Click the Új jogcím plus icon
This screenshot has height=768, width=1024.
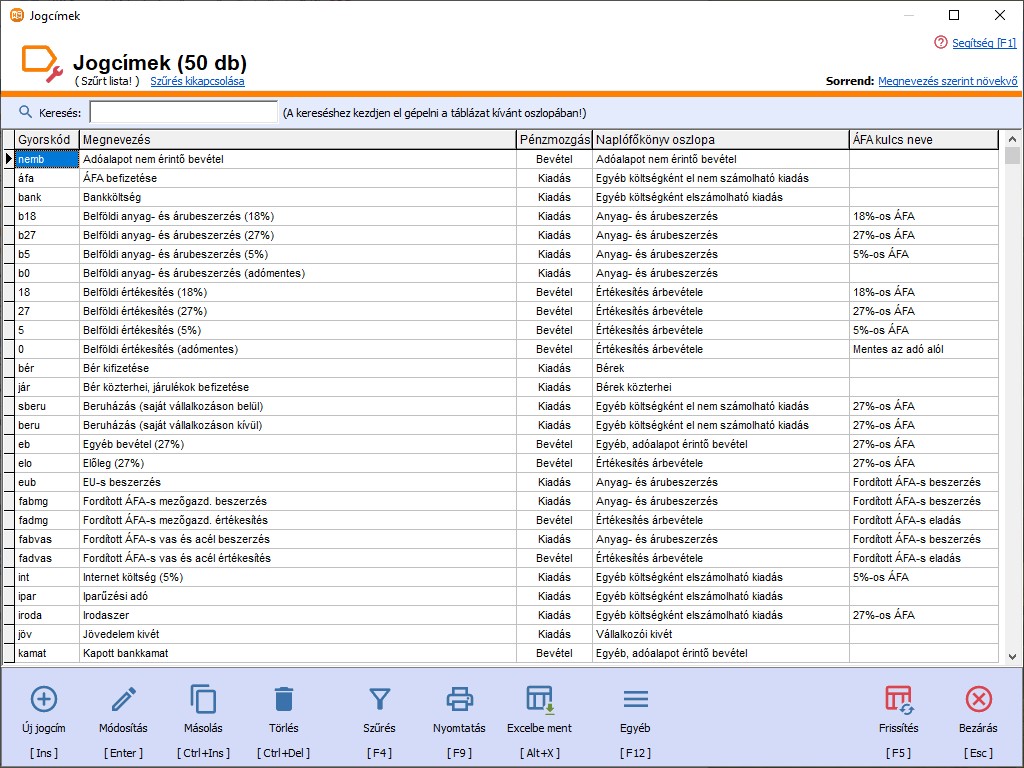tap(44, 699)
